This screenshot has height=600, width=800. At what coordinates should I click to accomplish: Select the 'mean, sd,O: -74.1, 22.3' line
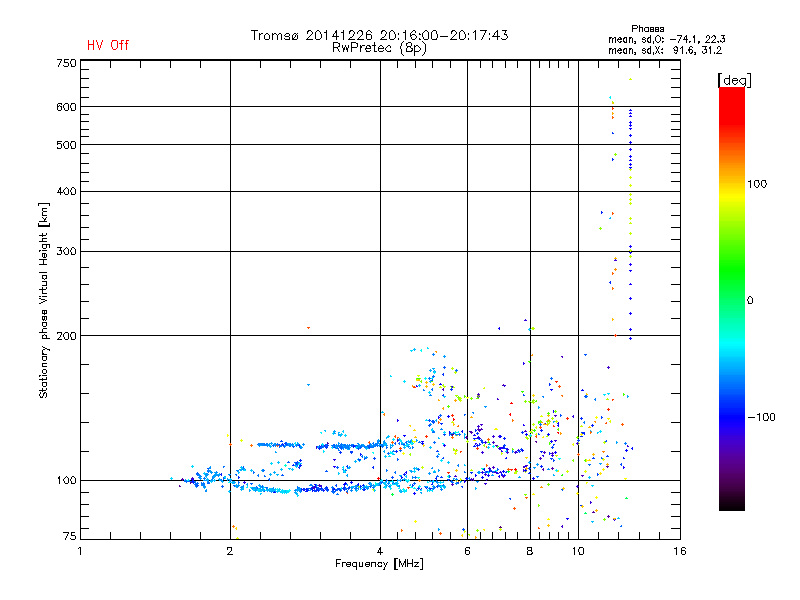(667, 39)
